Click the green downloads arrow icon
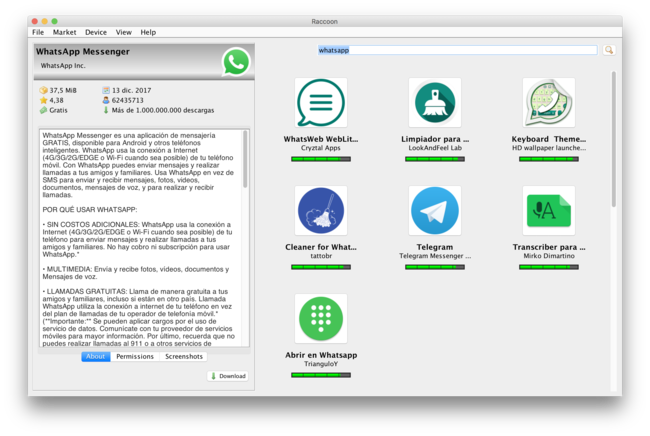Viewport: 650px width, 436px height. point(106,110)
